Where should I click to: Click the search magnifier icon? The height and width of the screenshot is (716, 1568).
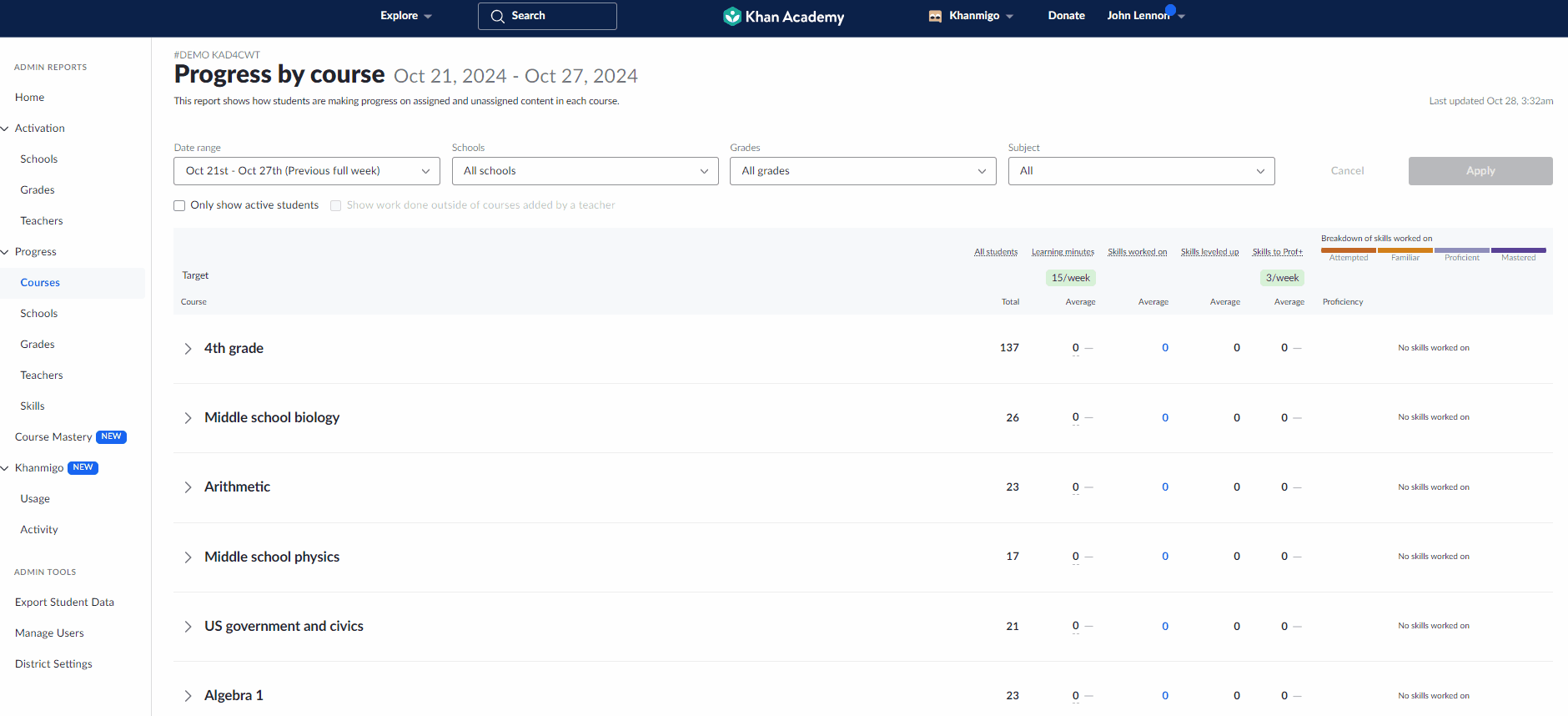pyautogui.click(x=498, y=16)
